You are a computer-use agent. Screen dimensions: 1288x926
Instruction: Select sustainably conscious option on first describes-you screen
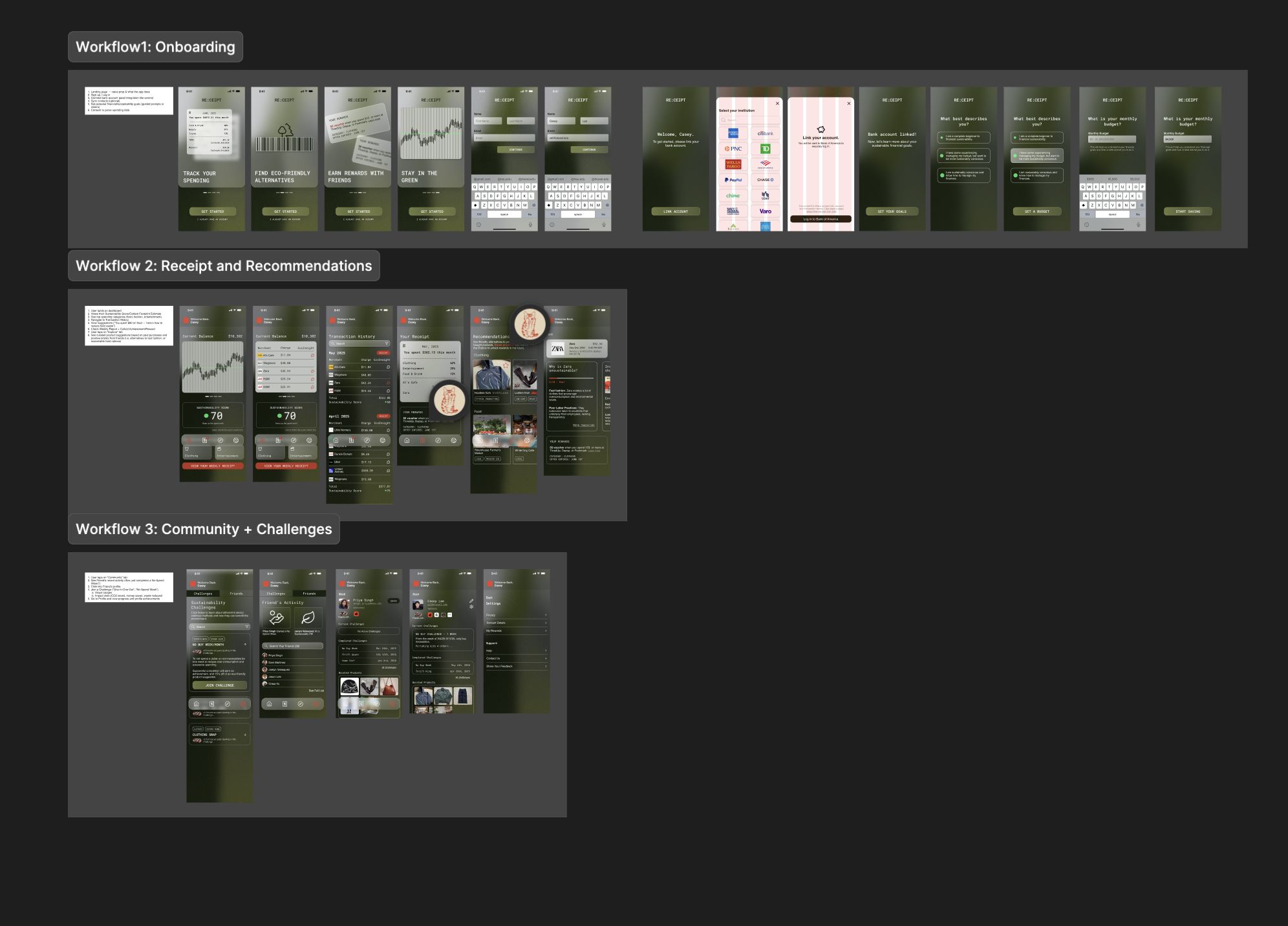(x=963, y=175)
